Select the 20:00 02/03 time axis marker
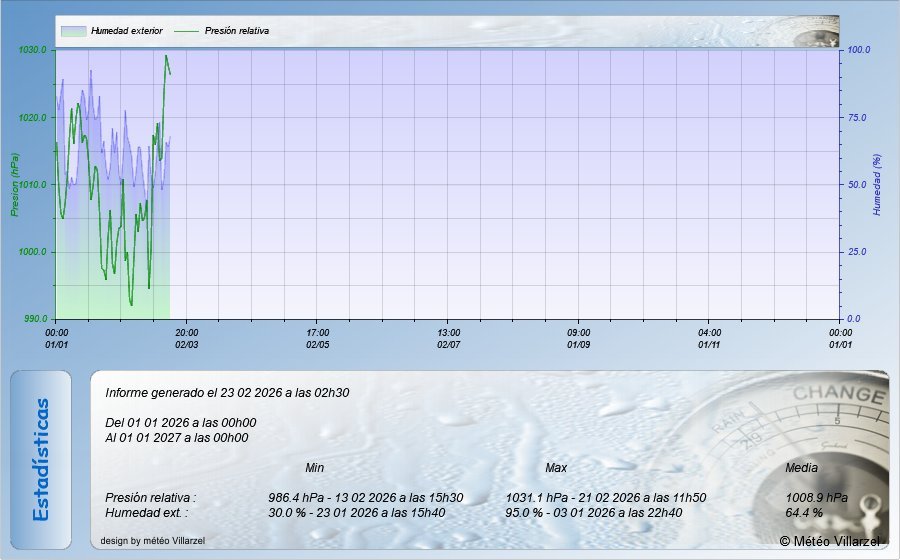Image resolution: width=900 pixels, height=560 pixels. tap(187, 338)
